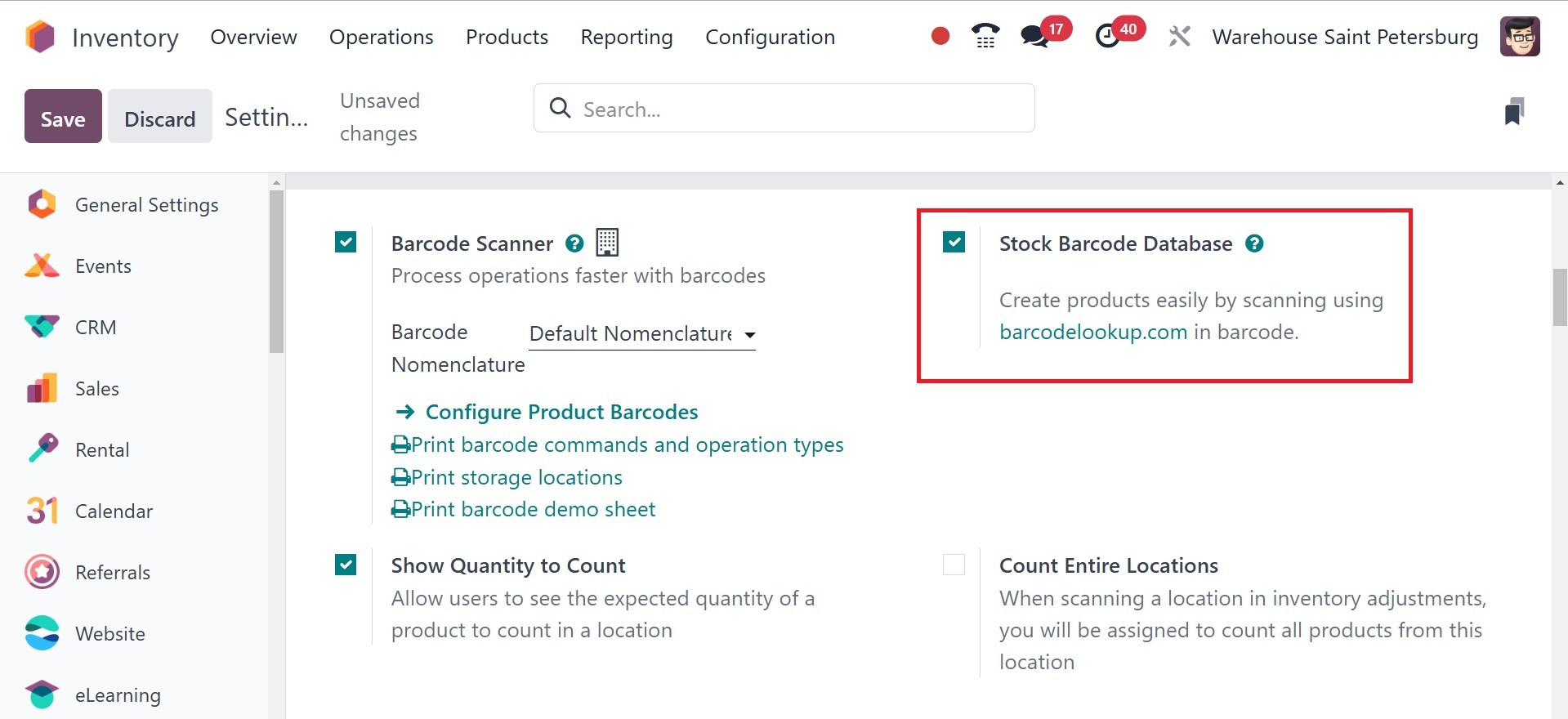Open the Reporting dropdown menu

click(x=626, y=37)
